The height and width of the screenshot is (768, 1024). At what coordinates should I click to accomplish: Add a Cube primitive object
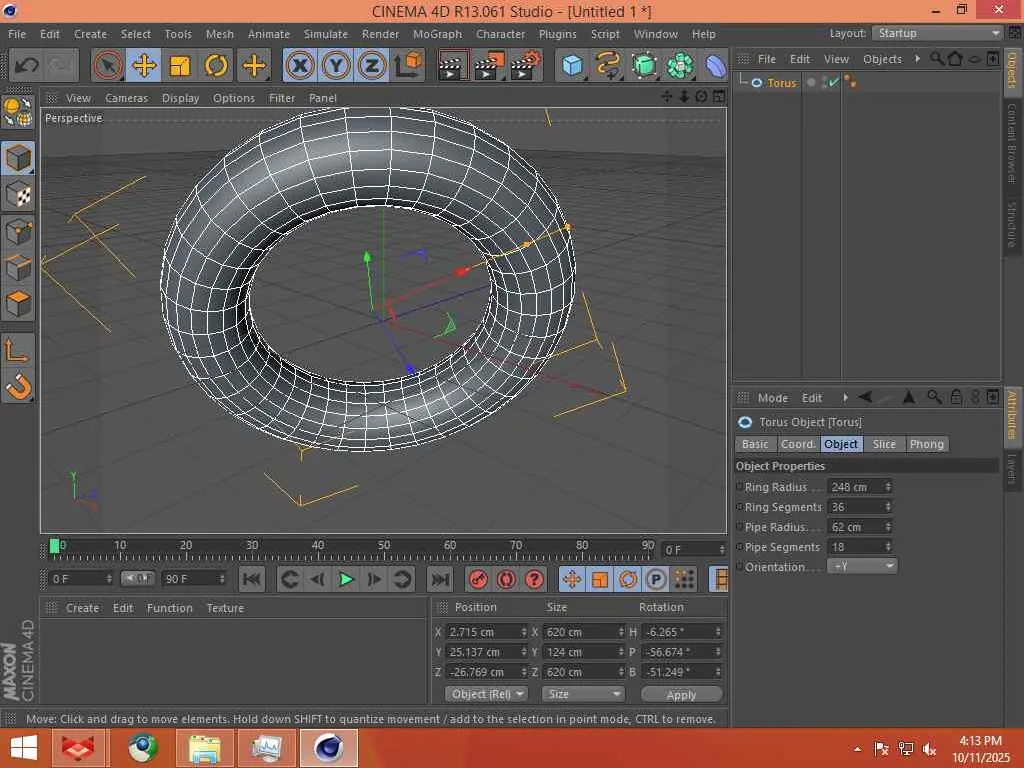pyautogui.click(x=572, y=66)
